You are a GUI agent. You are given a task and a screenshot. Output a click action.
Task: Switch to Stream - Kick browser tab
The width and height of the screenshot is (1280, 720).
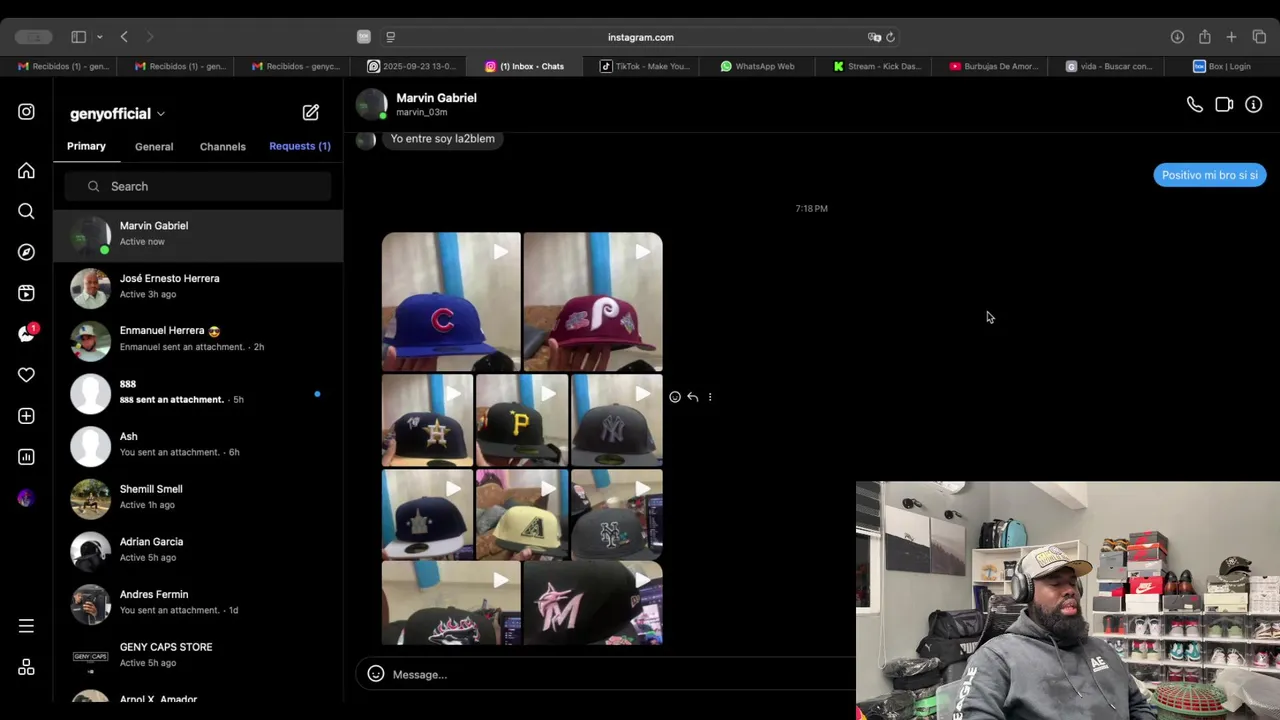pos(875,66)
